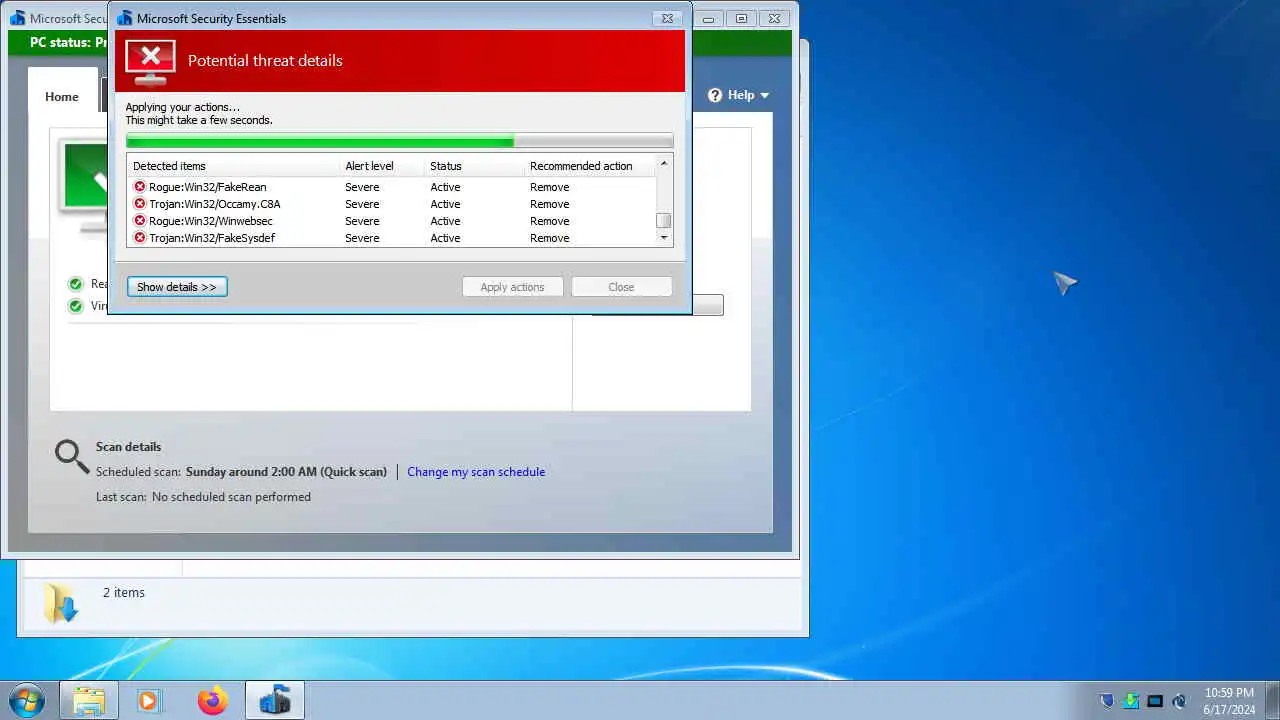Click the lower green check mark status icon
This screenshot has height=720, width=1280.
75,306
